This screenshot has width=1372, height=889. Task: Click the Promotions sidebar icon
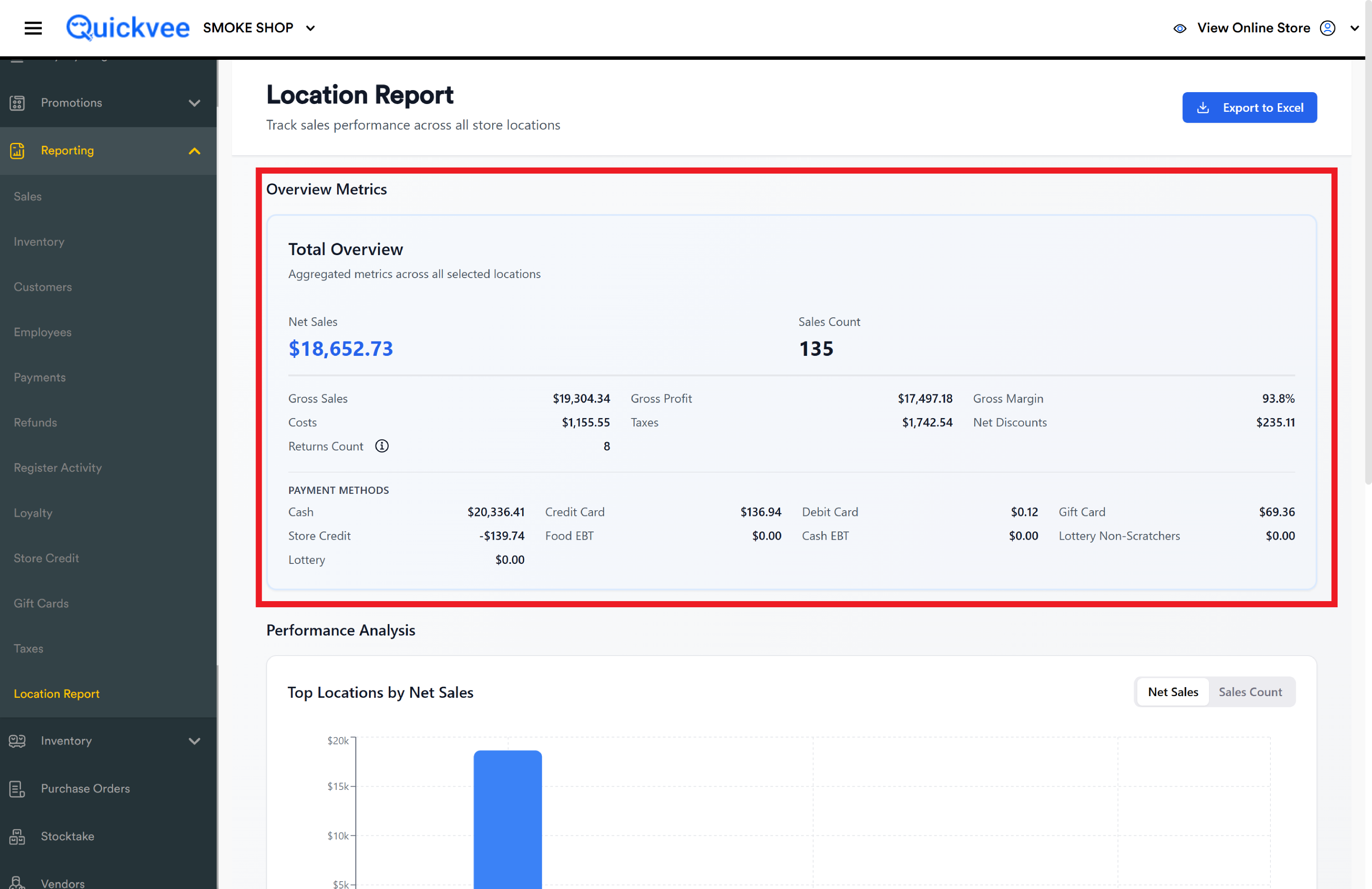point(17,103)
